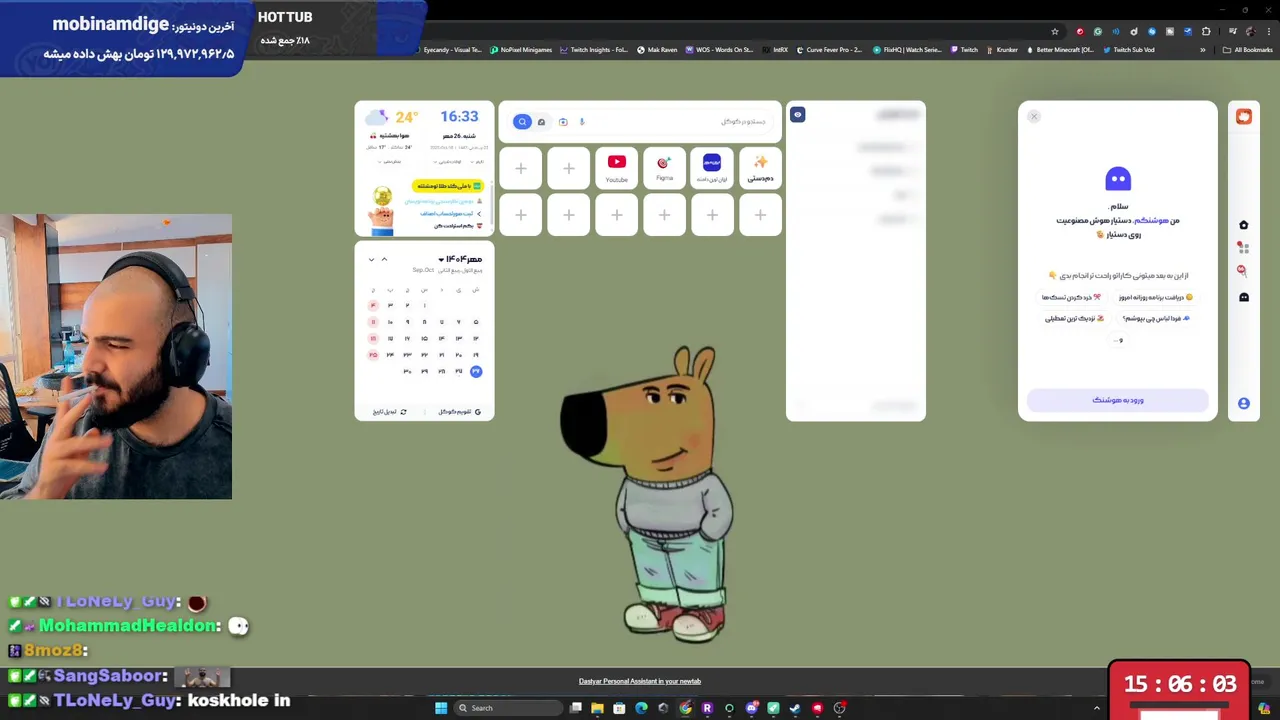Open the Figma shortcut tile
1280x720 pixels.
pos(664,168)
